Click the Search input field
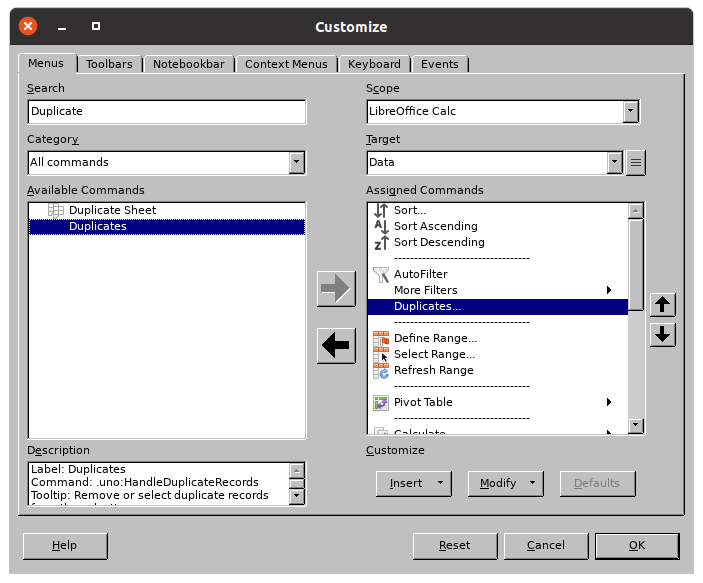 pos(166,111)
